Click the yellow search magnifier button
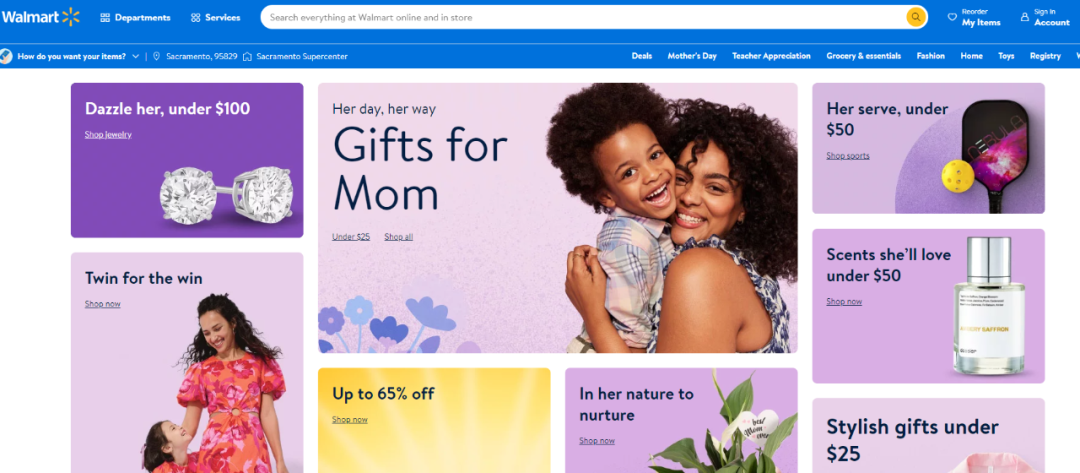Viewport: 1080px width, 473px height. [915, 17]
